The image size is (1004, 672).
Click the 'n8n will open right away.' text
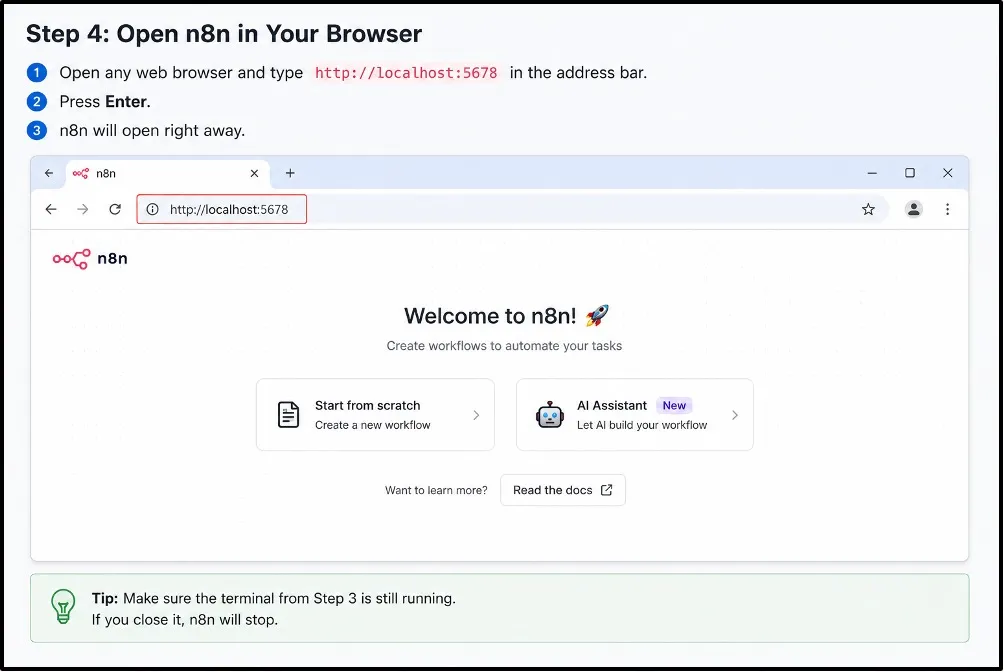[x=152, y=131]
